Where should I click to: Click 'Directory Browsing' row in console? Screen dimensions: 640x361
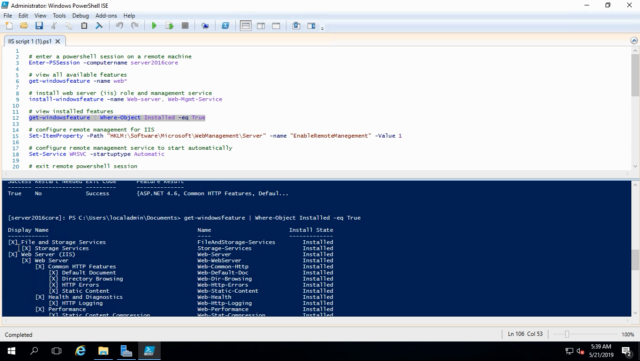tap(191, 279)
